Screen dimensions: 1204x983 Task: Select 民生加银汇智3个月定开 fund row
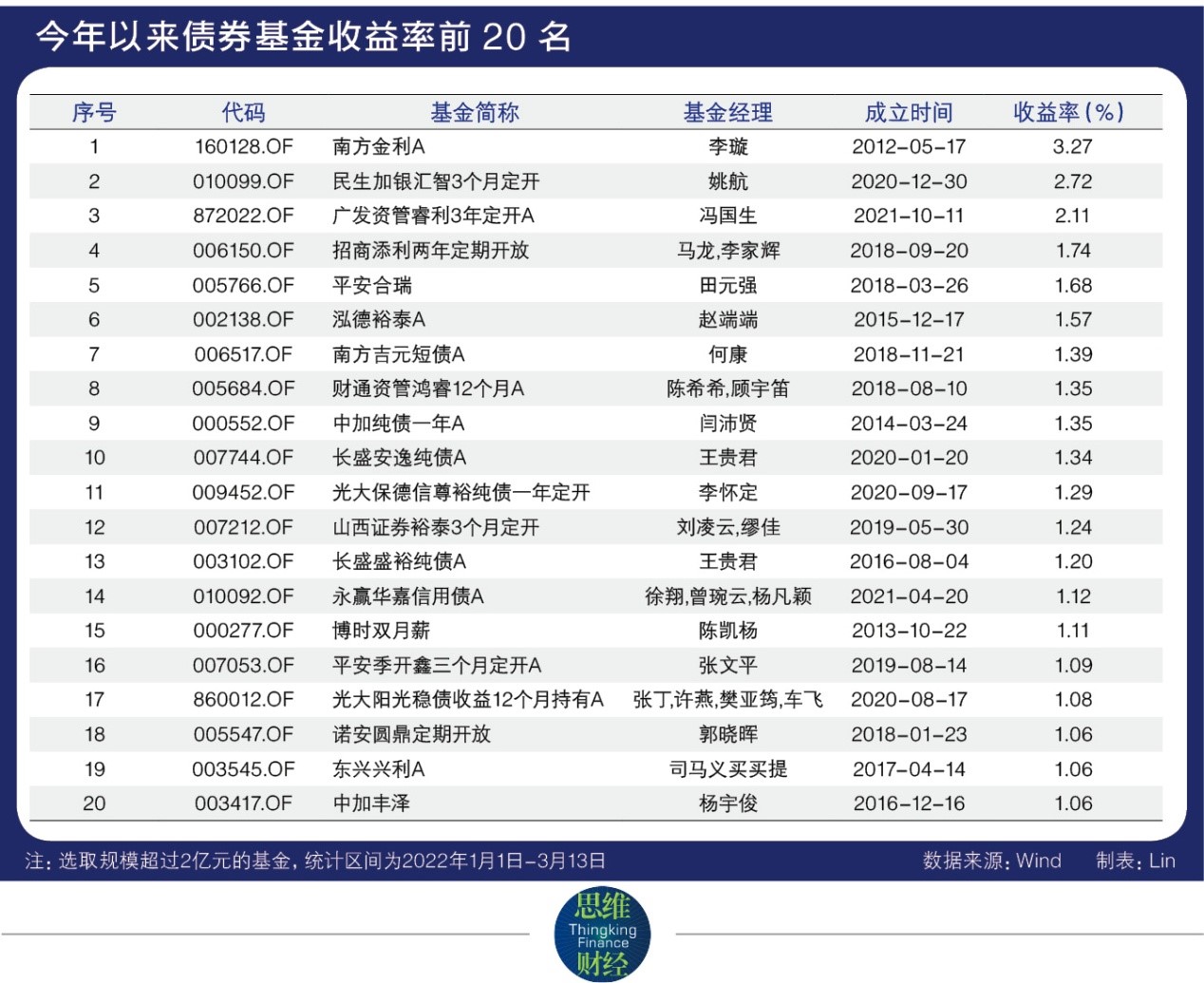[x=595, y=181]
